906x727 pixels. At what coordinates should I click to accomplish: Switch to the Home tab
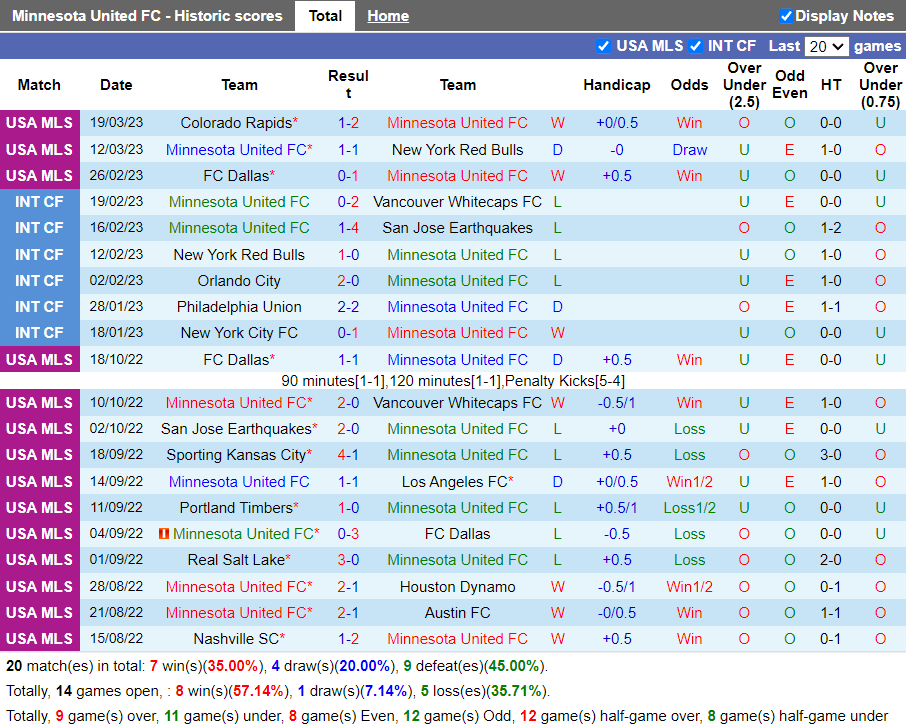pyautogui.click(x=387, y=16)
